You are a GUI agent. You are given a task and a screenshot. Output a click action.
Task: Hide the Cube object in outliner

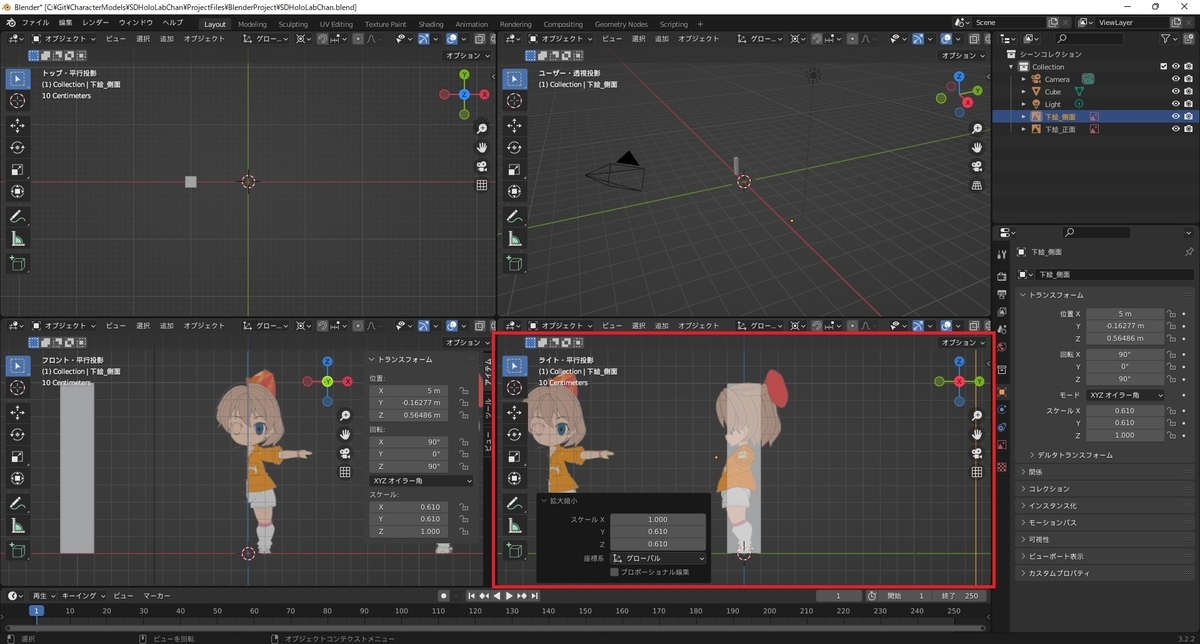(x=1176, y=92)
